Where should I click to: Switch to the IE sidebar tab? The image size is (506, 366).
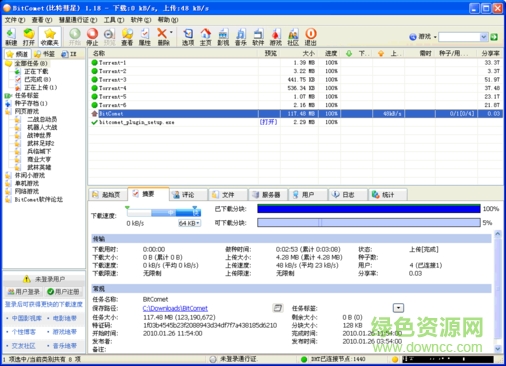tap(69, 54)
